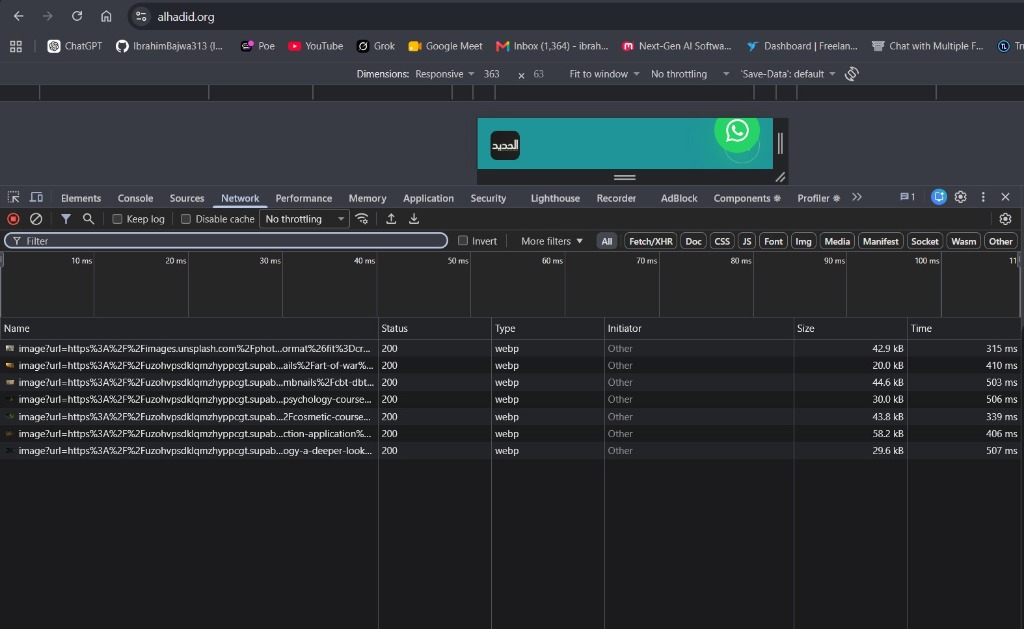Open the Fit to window zoom dropdown
This screenshot has height=629, width=1024.
(x=604, y=74)
